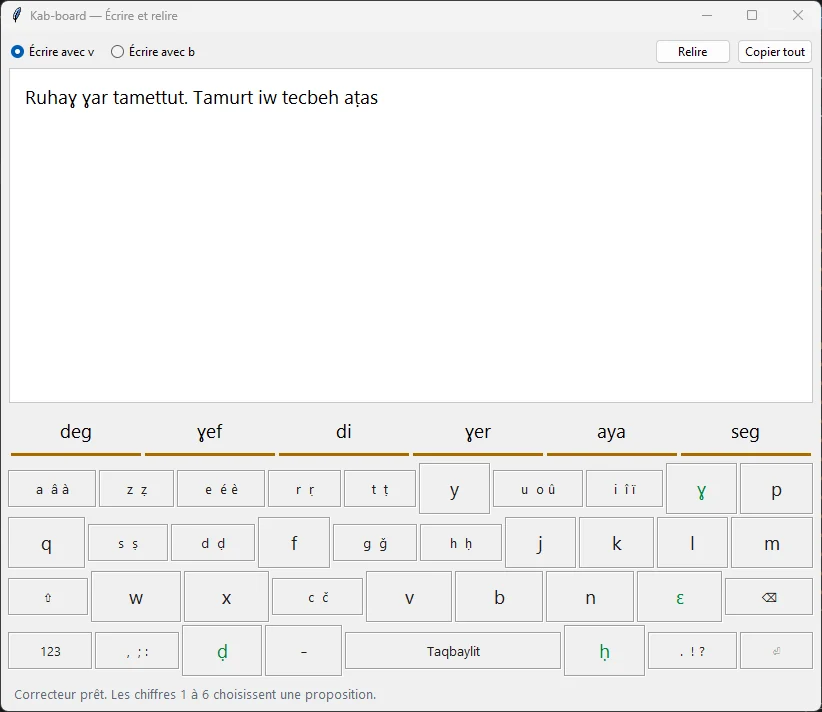Tap the 'g ğ' key
Image resolution: width=822 pixels, height=712 pixels.
coord(375,543)
